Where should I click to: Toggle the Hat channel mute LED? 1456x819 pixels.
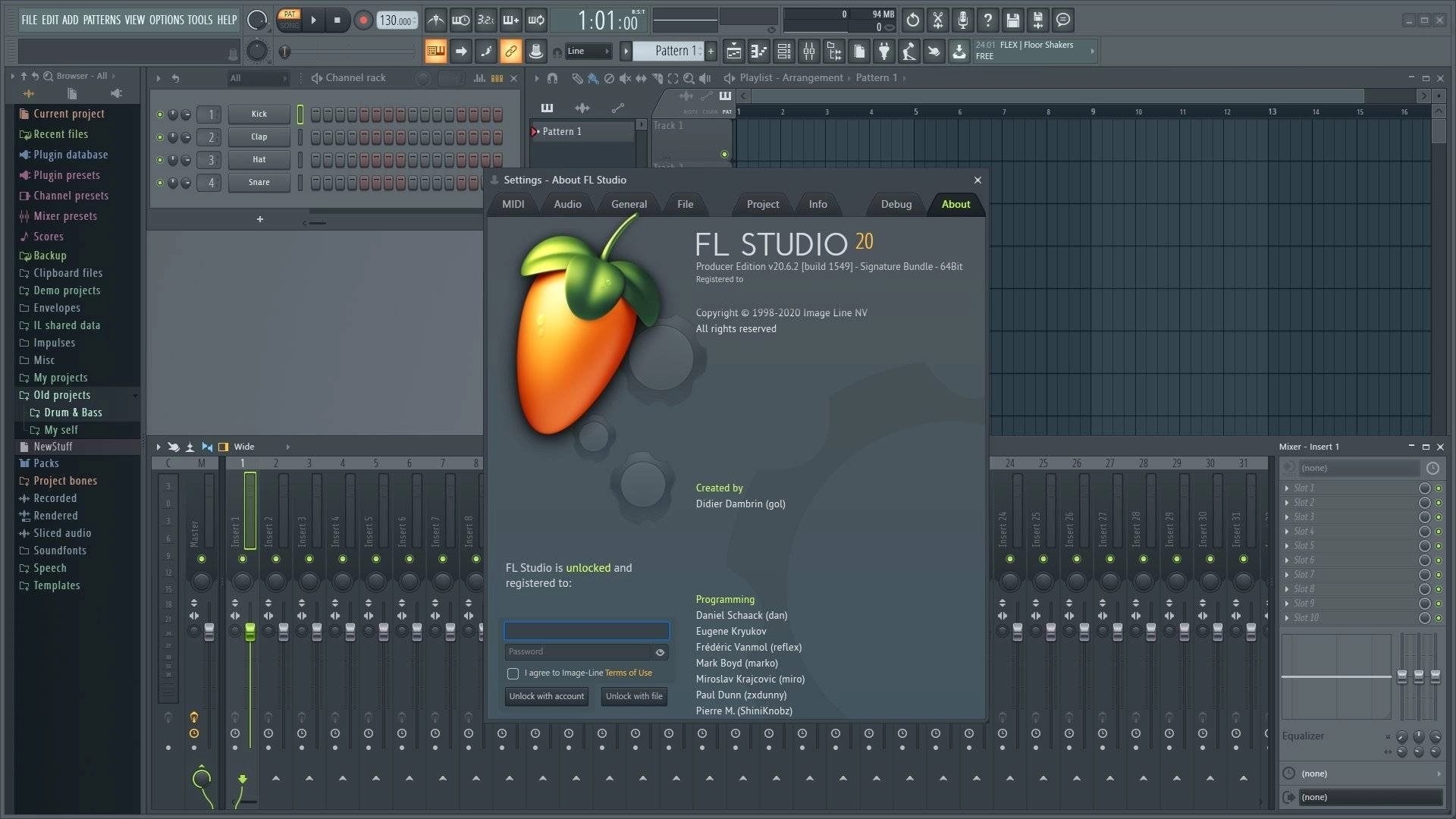click(159, 160)
